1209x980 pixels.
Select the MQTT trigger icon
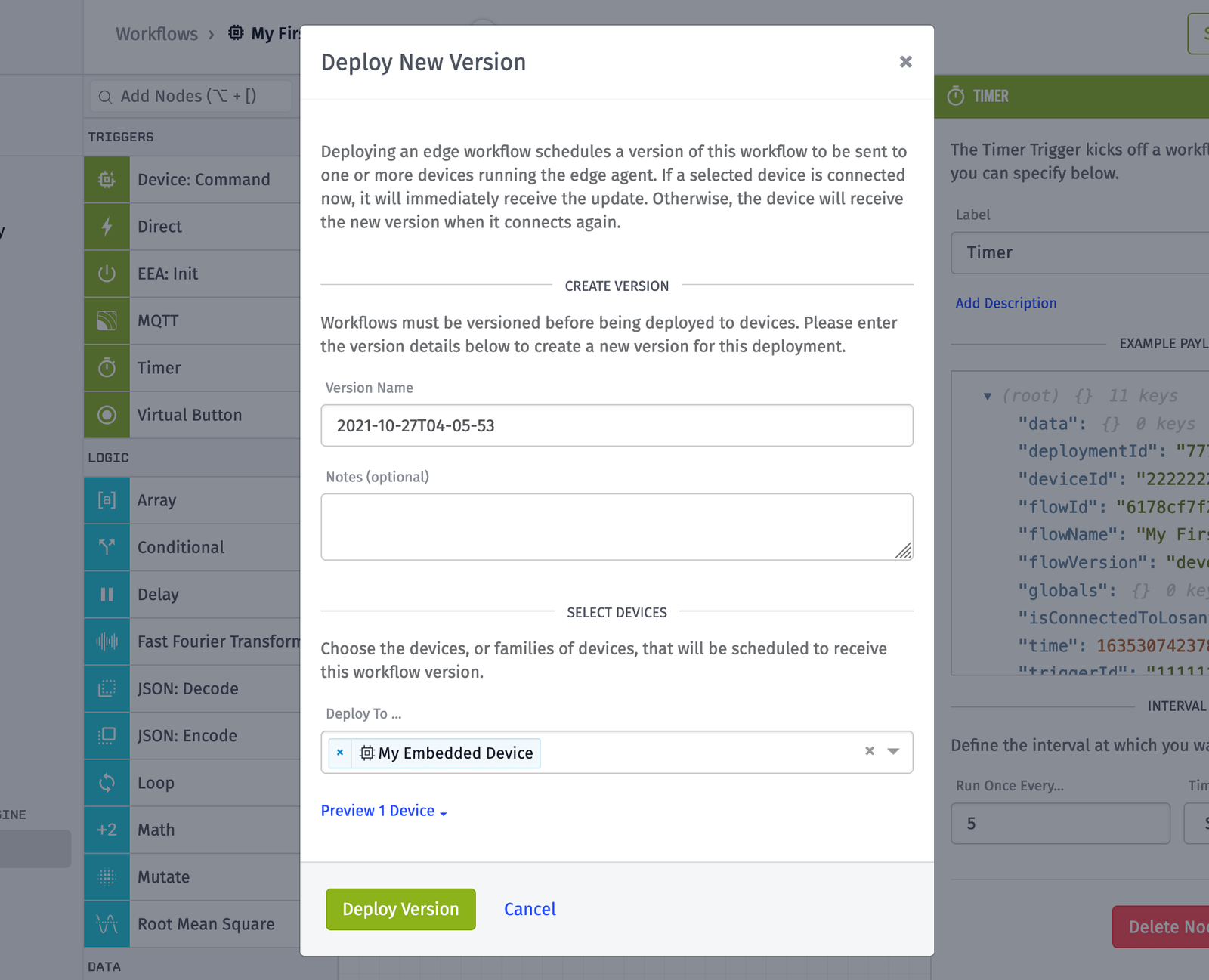pyautogui.click(x=107, y=321)
